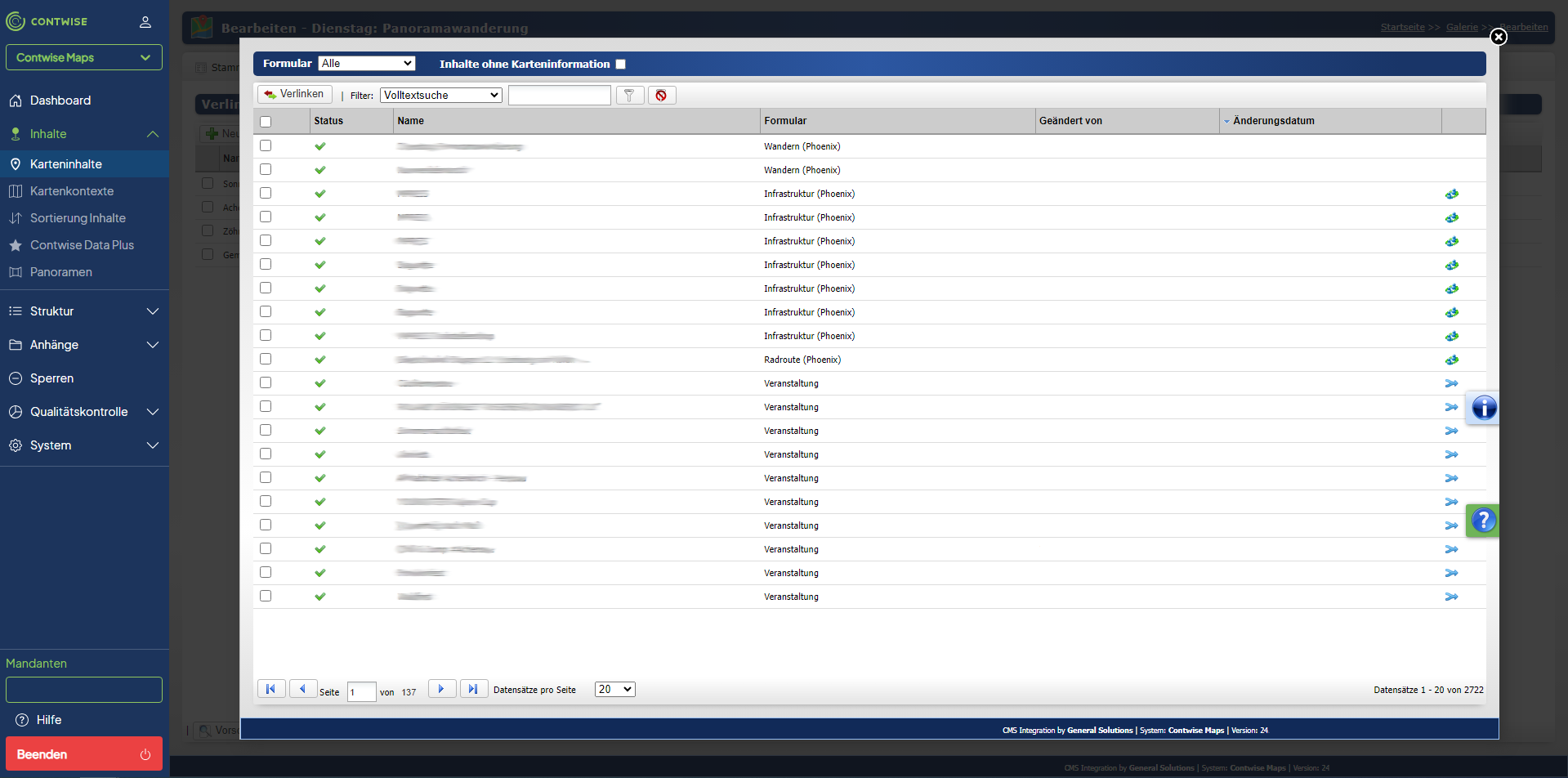Screen dimensions: 1568x778
Task: Click the red Beenden button
Action: 84,753
